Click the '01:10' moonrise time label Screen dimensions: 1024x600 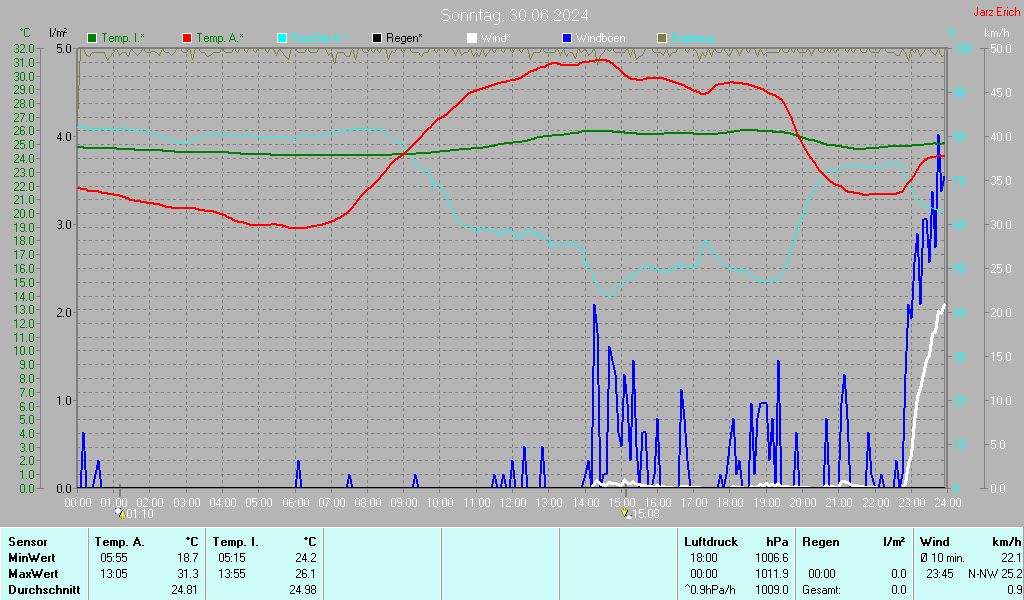pyautogui.click(x=140, y=514)
